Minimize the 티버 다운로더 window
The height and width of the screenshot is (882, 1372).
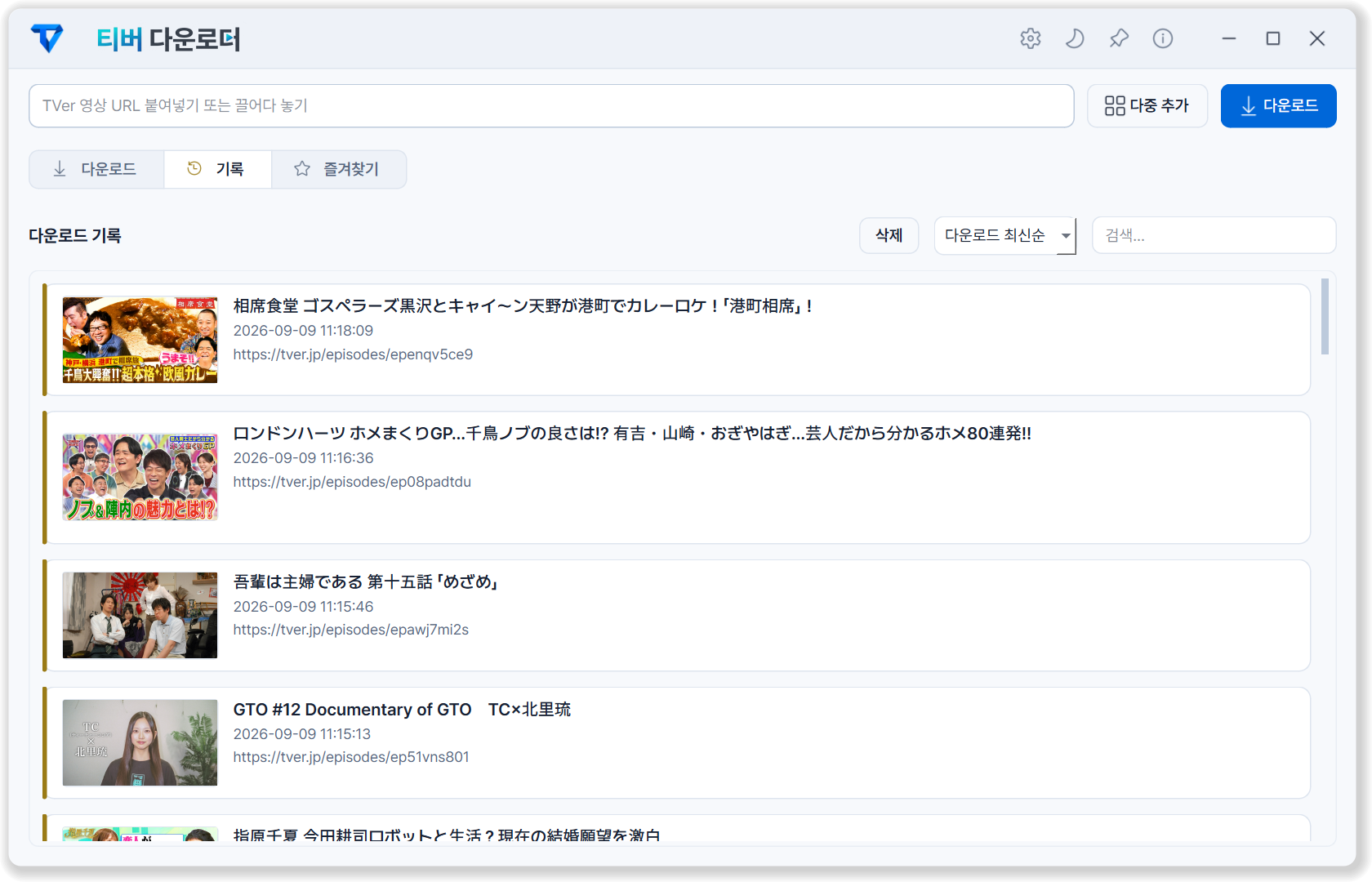(1229, 38)
